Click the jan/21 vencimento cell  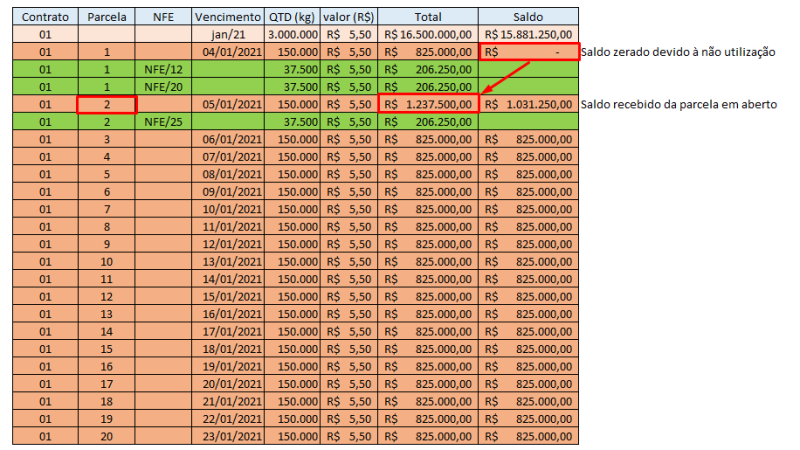click(x=228, y=35)
